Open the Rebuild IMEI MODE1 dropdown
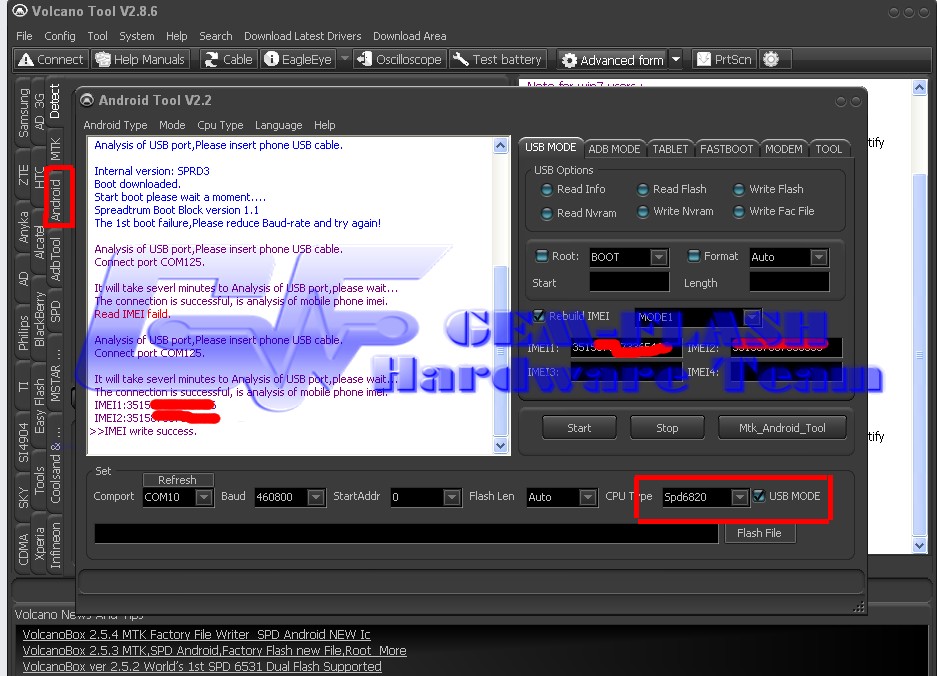This screenshot has height=676, width=937. tap(752, 317)
